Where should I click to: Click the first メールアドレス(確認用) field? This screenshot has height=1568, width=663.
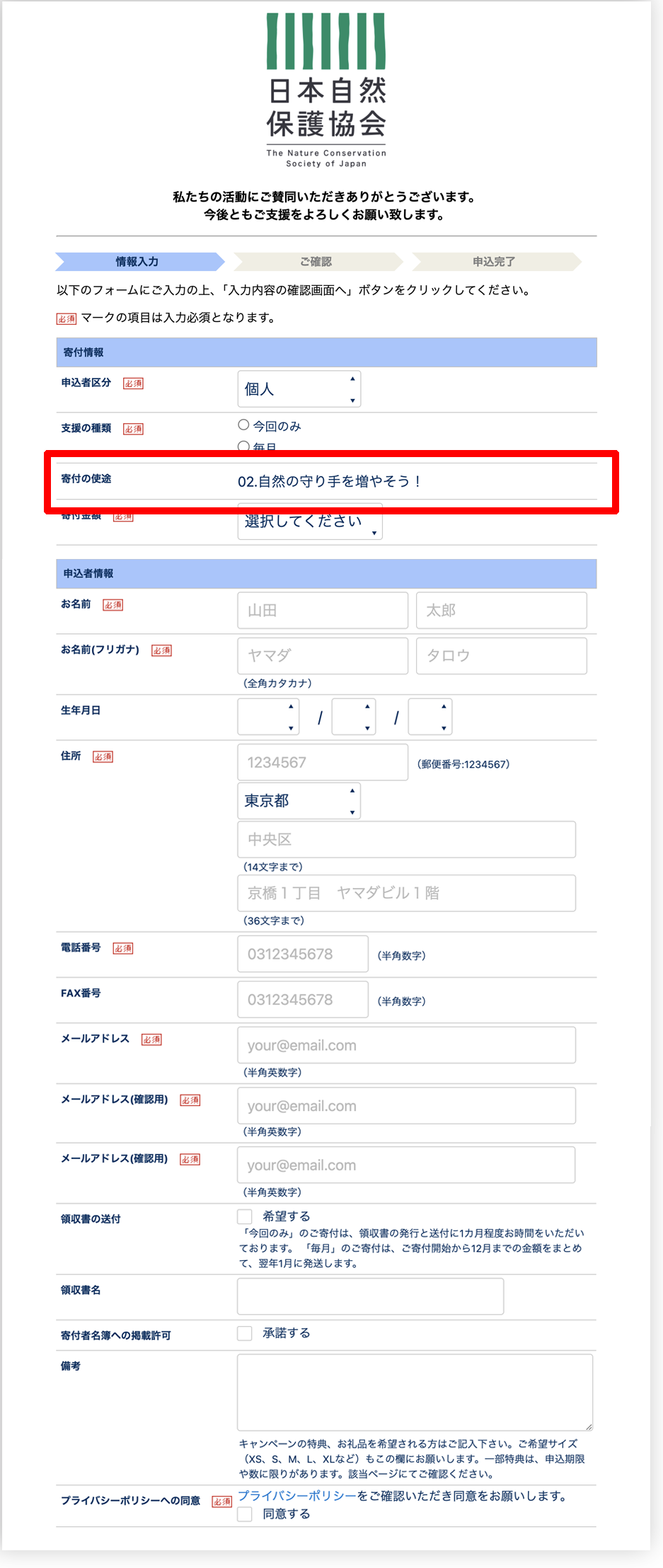tap(407, 1106)
